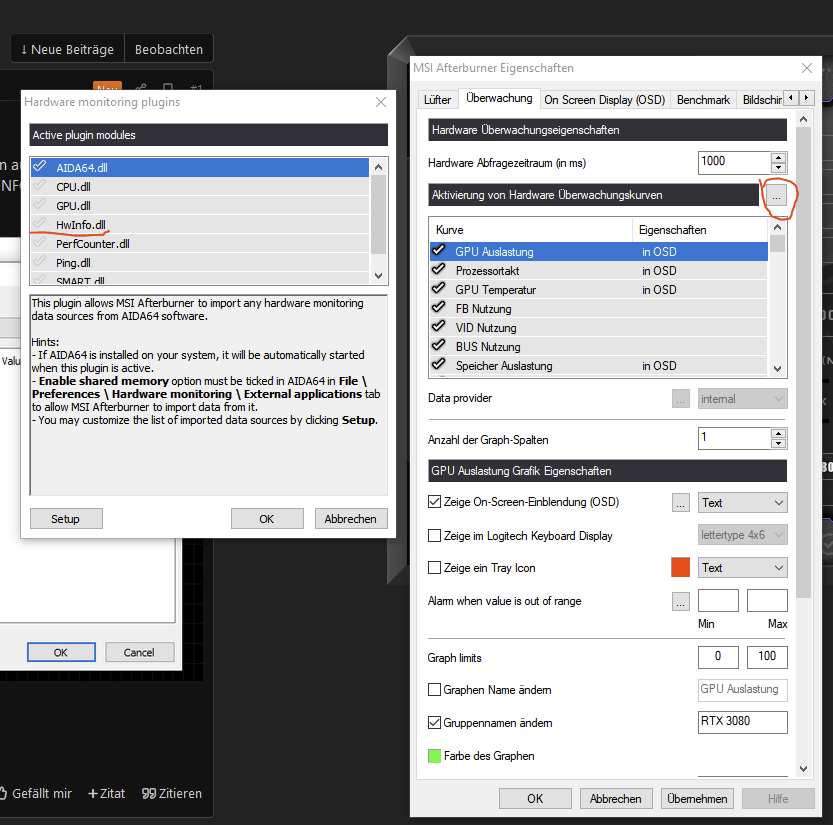Decrease Anzahl der Graph-Spalten value

point(778,444)
